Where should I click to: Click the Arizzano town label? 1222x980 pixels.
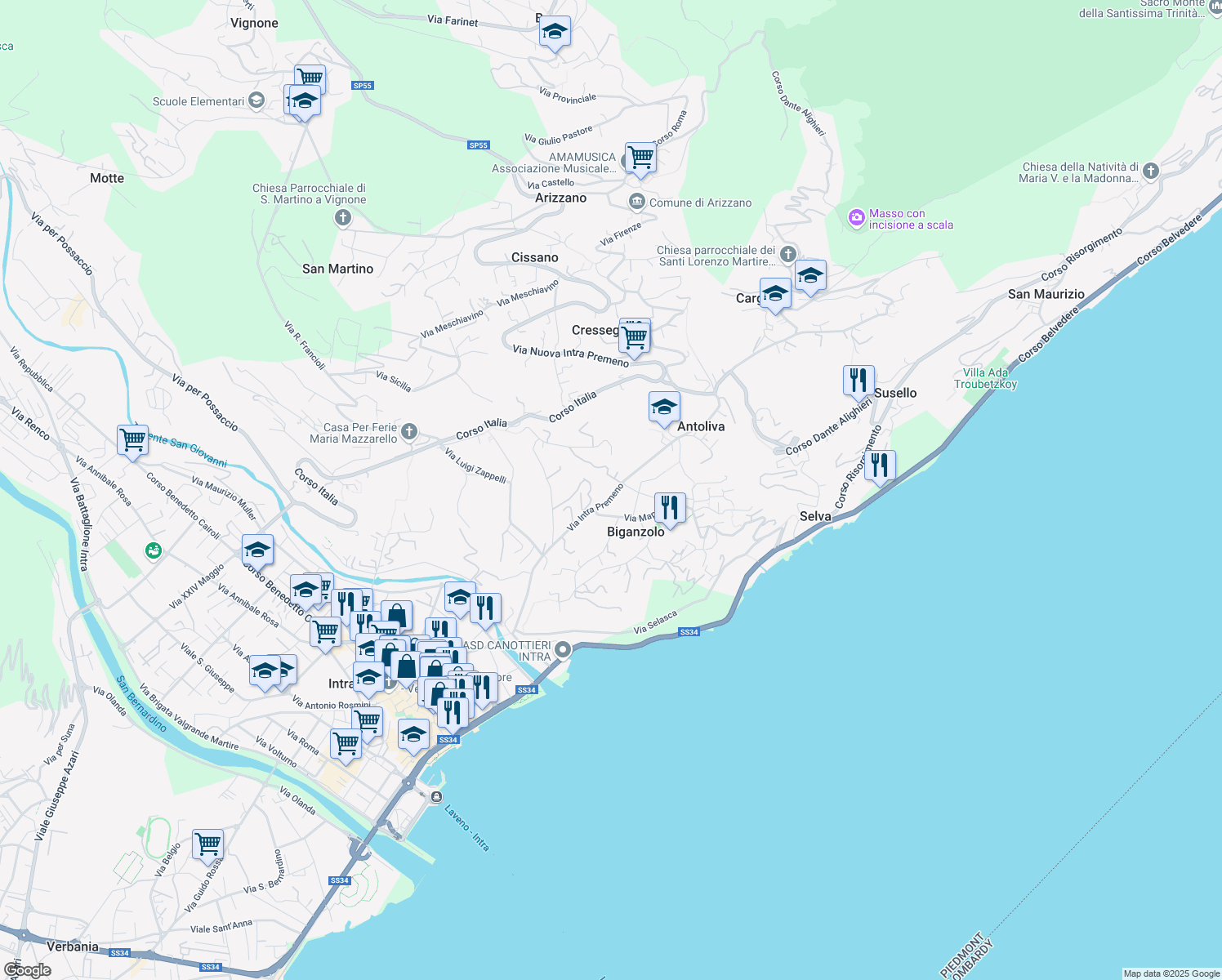pos(561,198)
